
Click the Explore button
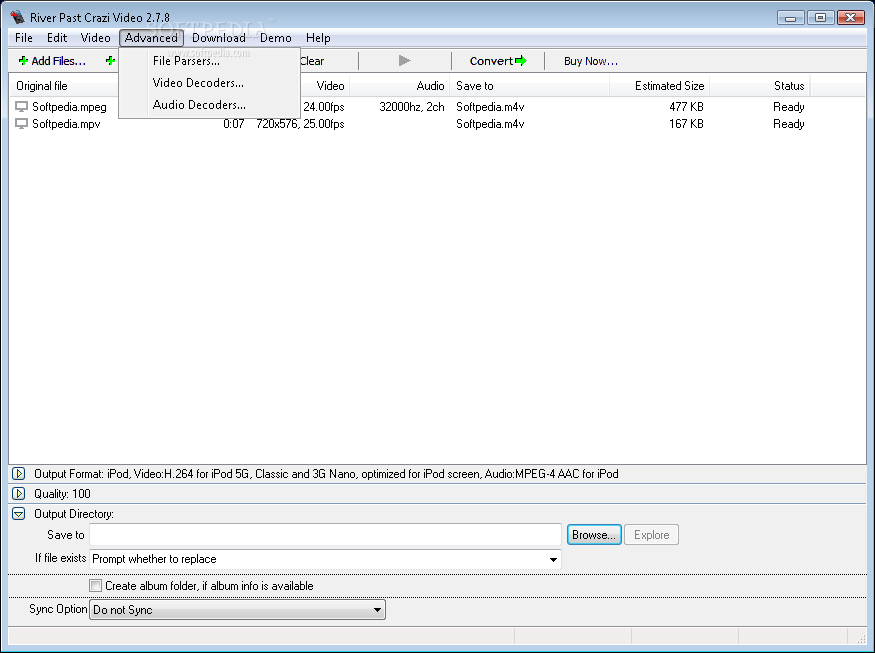(x=651, y=535)
